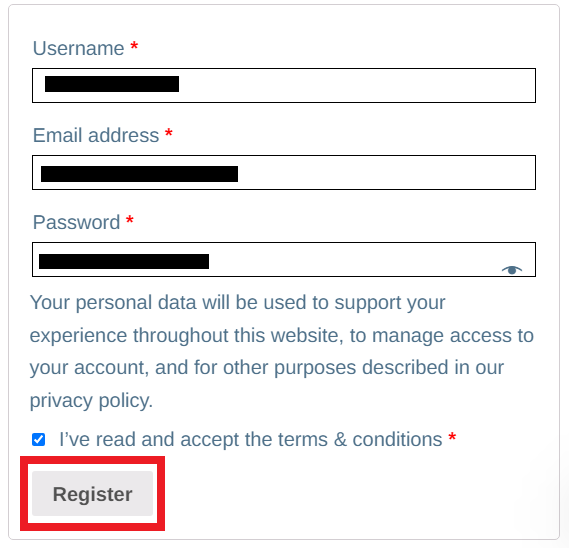Click the Username field label
The width and height of the screenshot is (569, 548).
[x=78, y=48]
